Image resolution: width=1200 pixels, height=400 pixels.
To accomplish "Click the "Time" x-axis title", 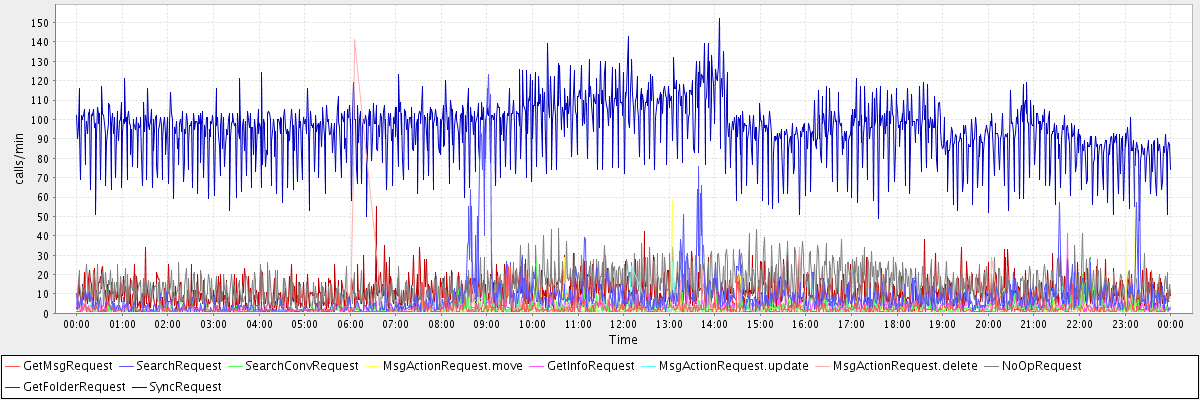I will tap(623, 340).
